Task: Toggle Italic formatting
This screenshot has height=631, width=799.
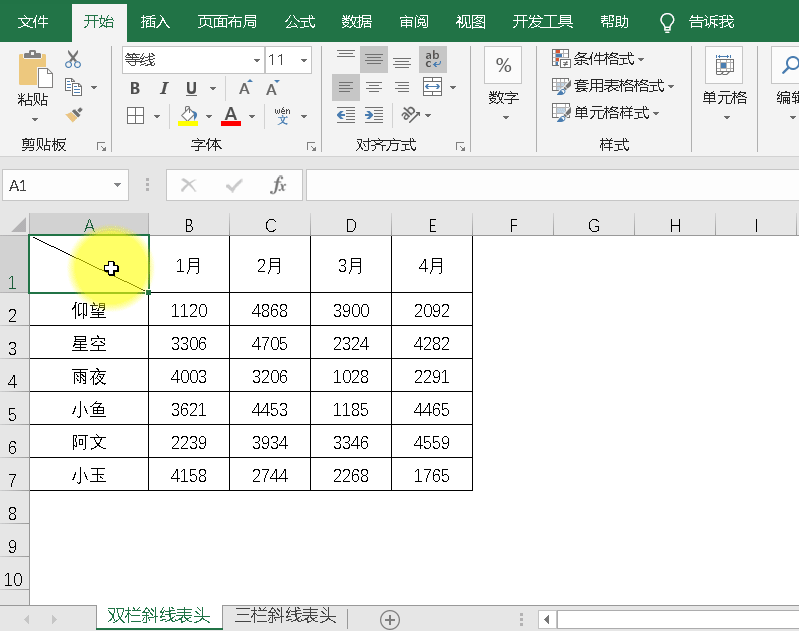Action: tap(163, 88)
